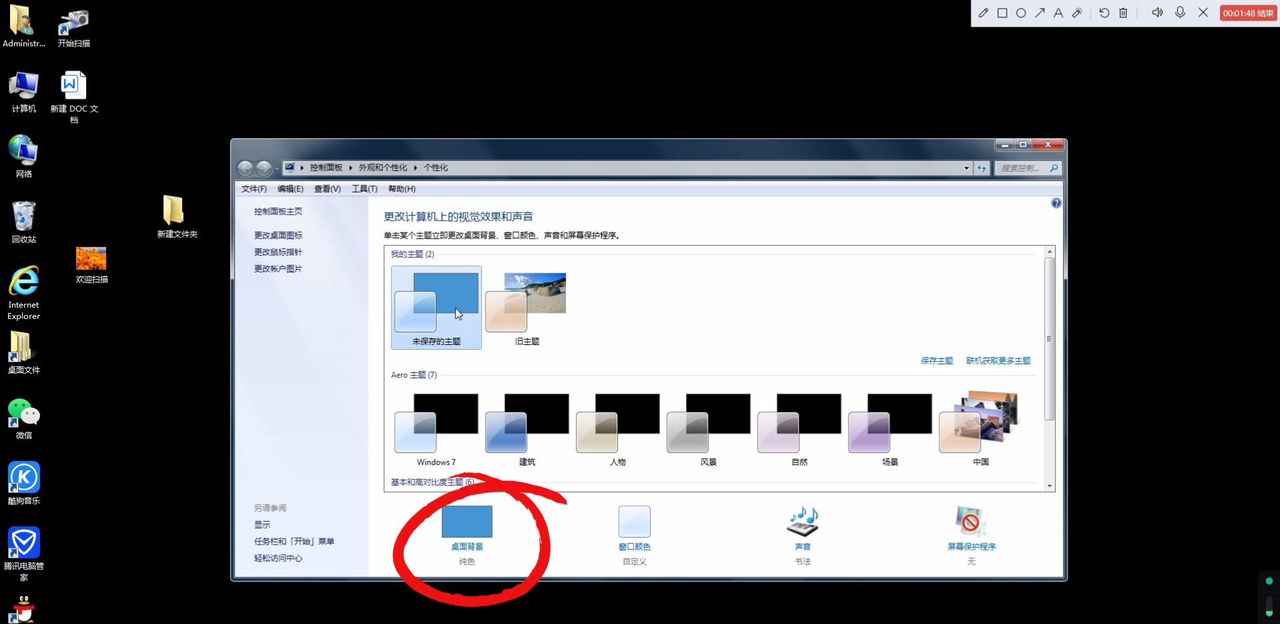Open WeChat from the desktop

(x=23, y=414)
